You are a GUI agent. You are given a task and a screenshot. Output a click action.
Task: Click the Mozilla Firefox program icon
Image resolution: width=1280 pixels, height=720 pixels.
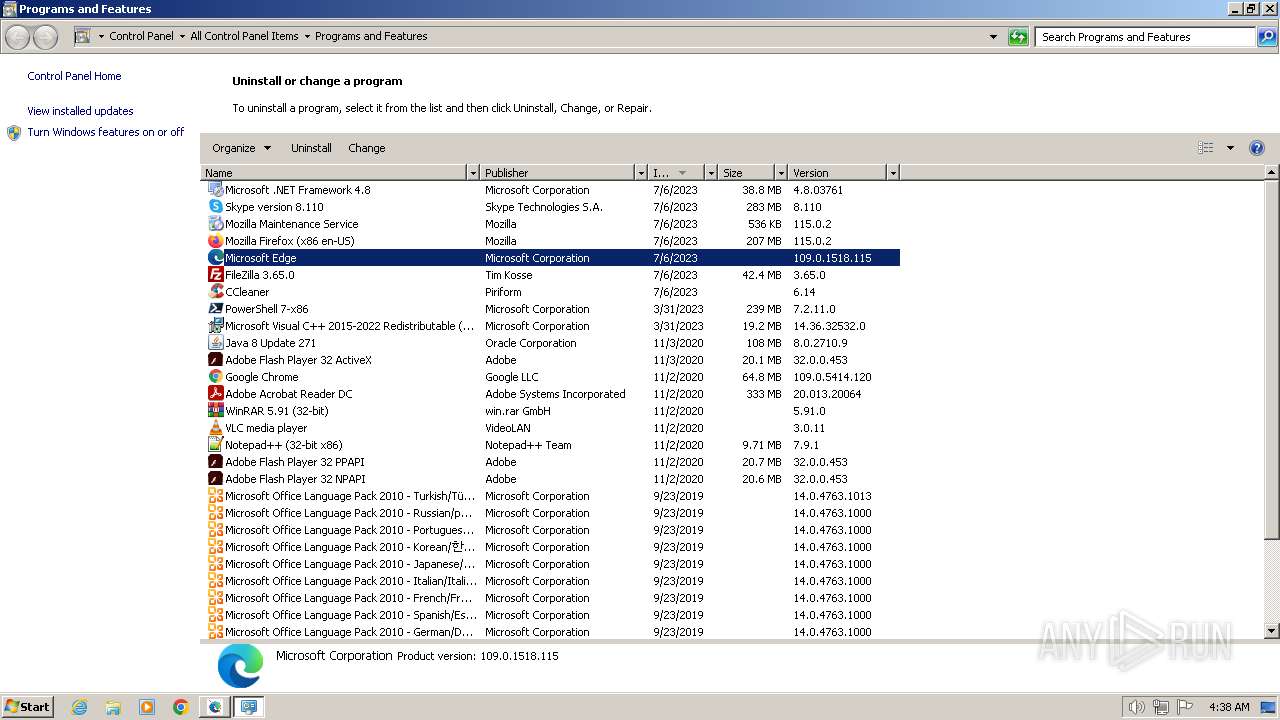pos(215,241)
